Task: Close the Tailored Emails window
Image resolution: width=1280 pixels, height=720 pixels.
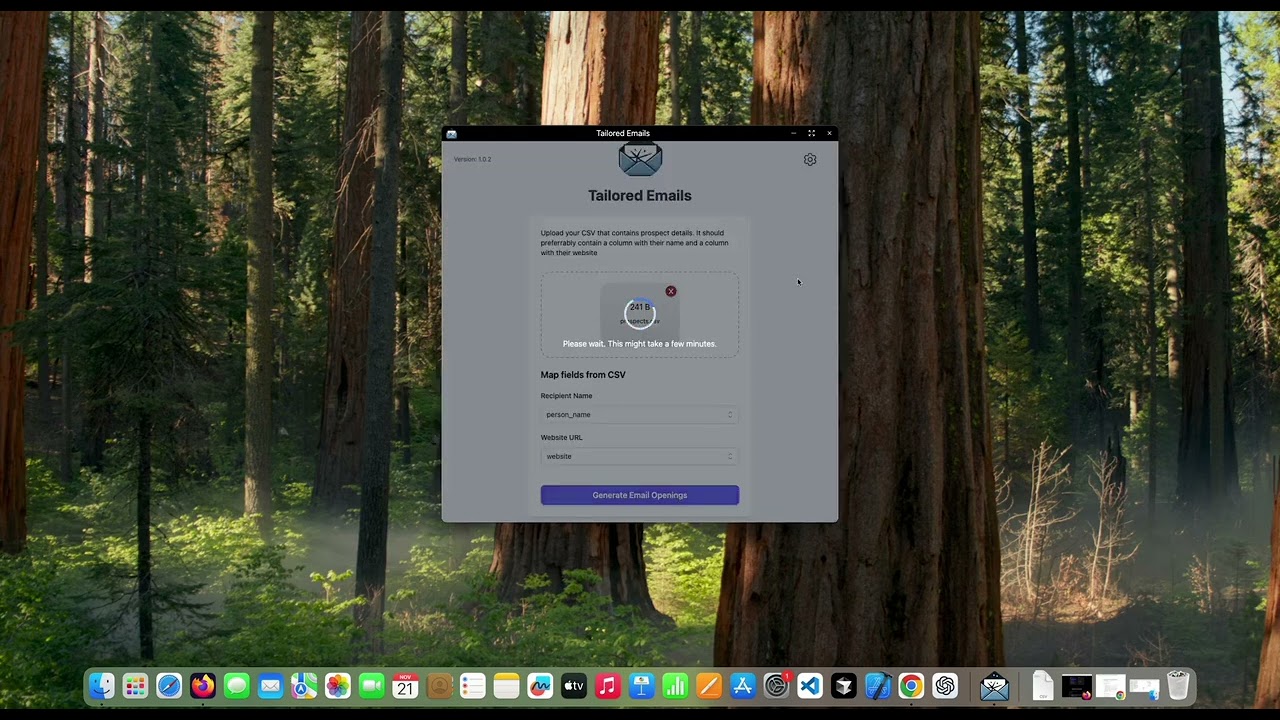Action: click(829, 133)
